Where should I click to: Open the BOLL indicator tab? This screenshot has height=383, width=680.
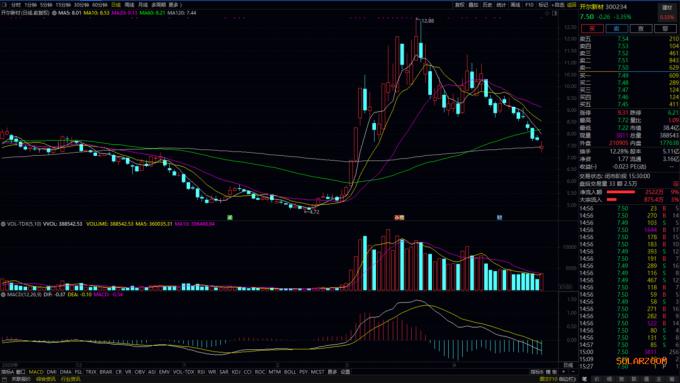[x=290, y=372]
